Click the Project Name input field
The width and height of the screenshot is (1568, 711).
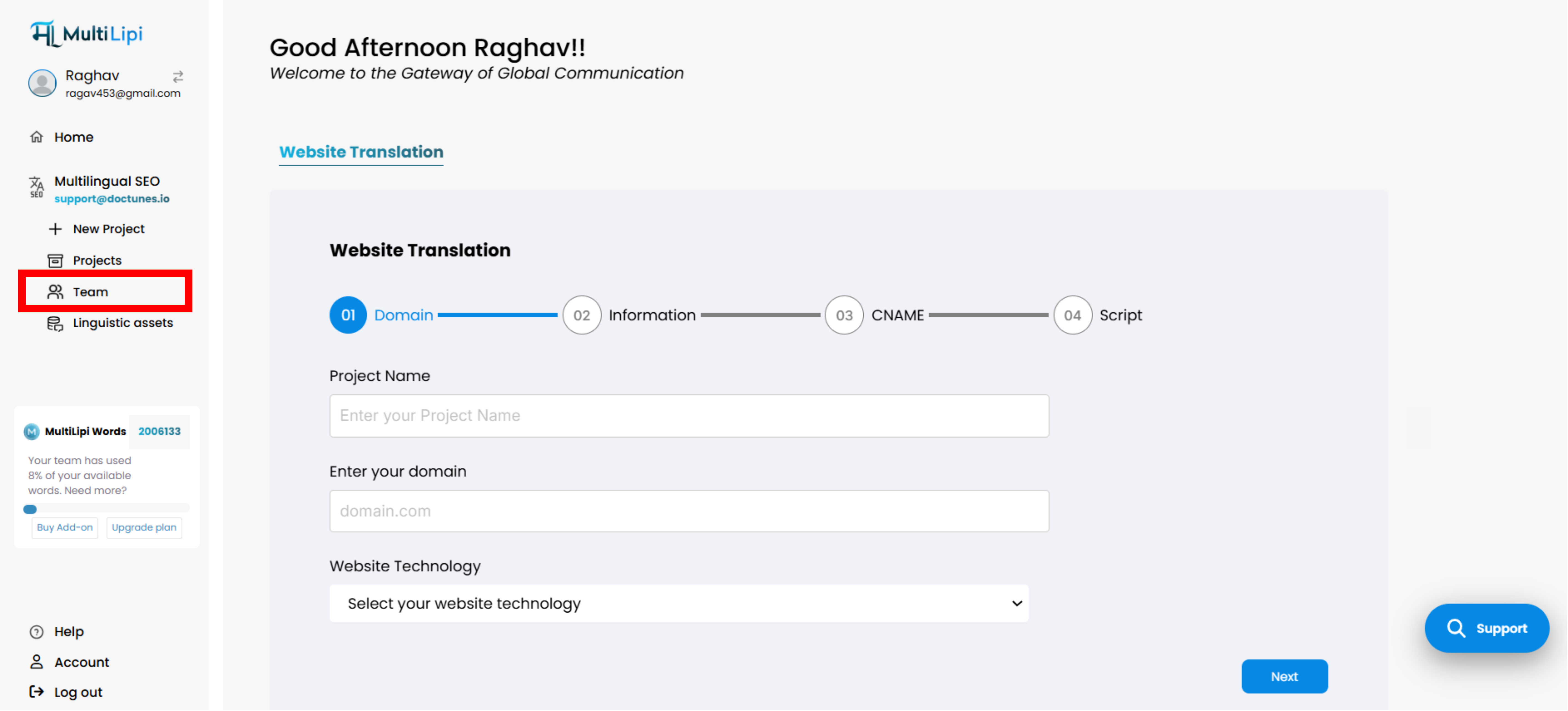click(x=689, y=416)
